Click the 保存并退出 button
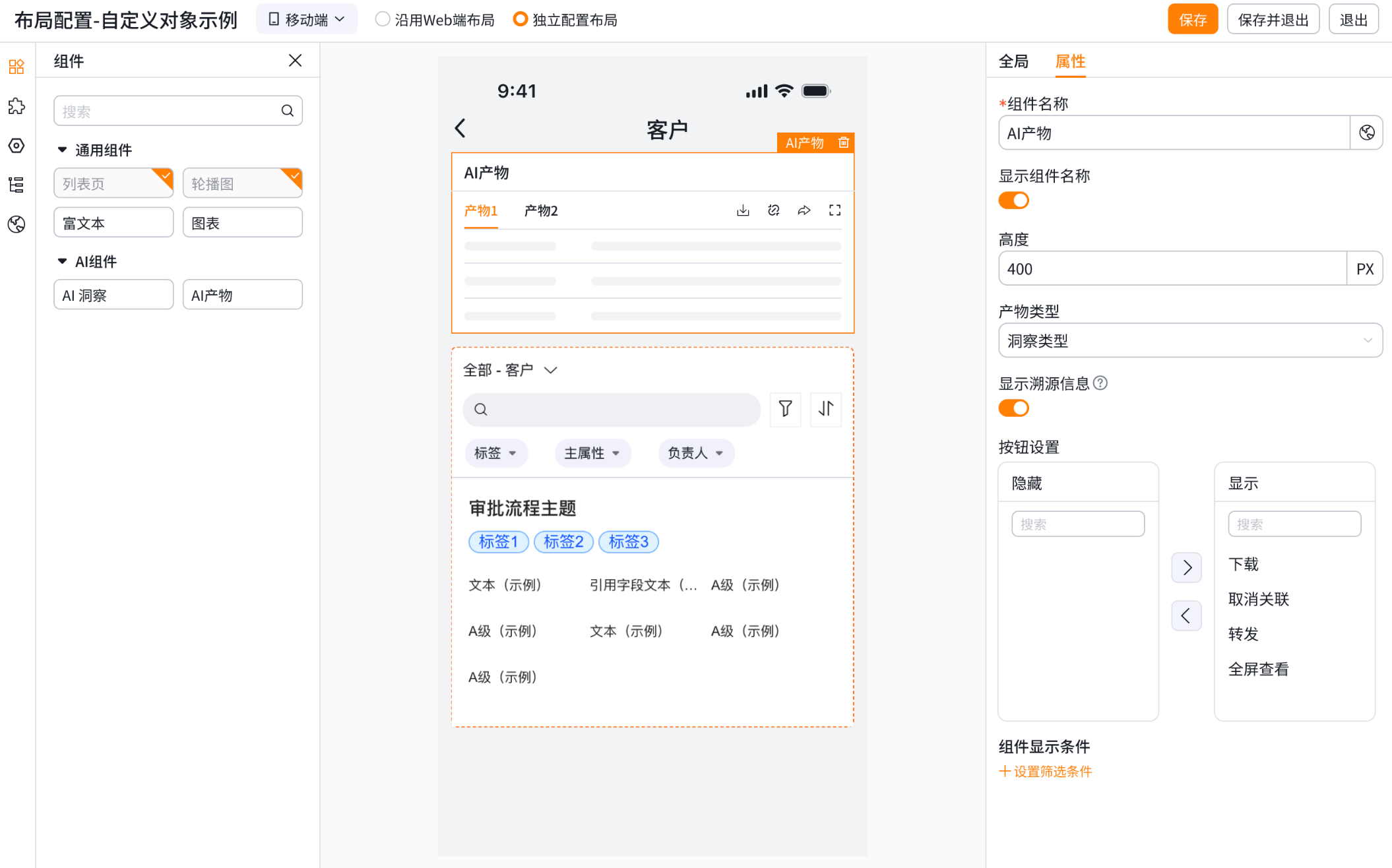Viewport: 1392px width, 868px height. 1273,20
